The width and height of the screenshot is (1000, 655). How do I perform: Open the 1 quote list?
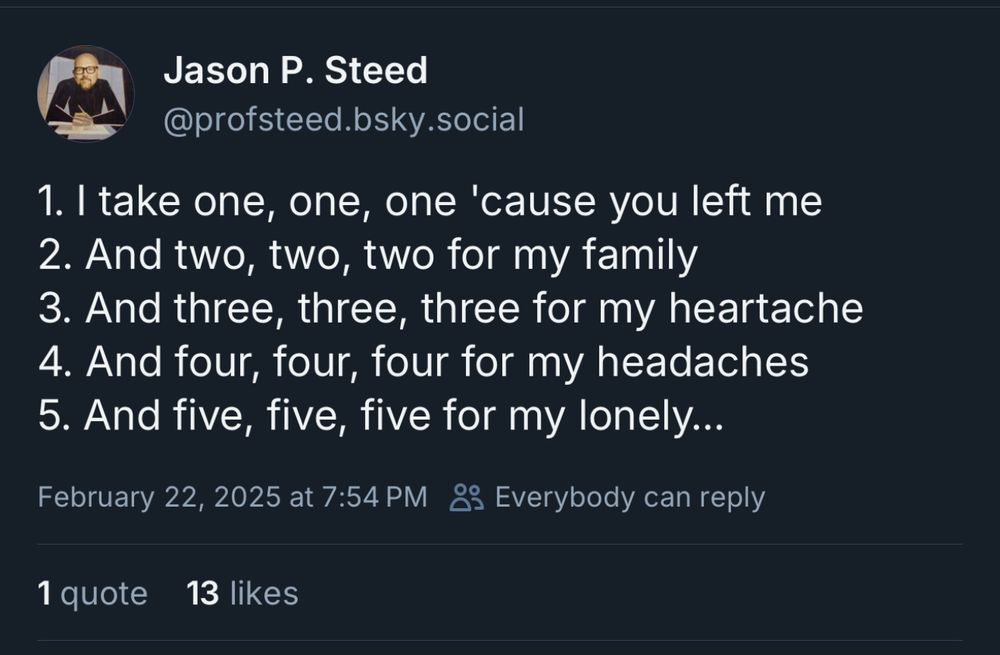[92, 593]
